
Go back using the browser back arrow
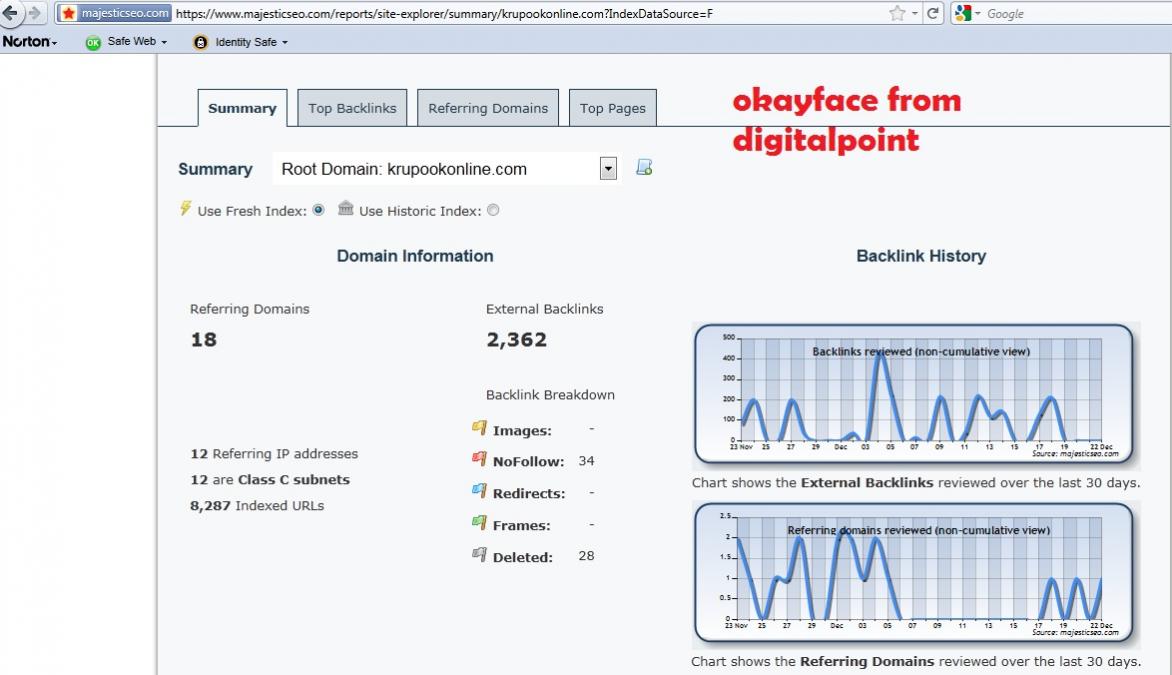coord(10,13)
